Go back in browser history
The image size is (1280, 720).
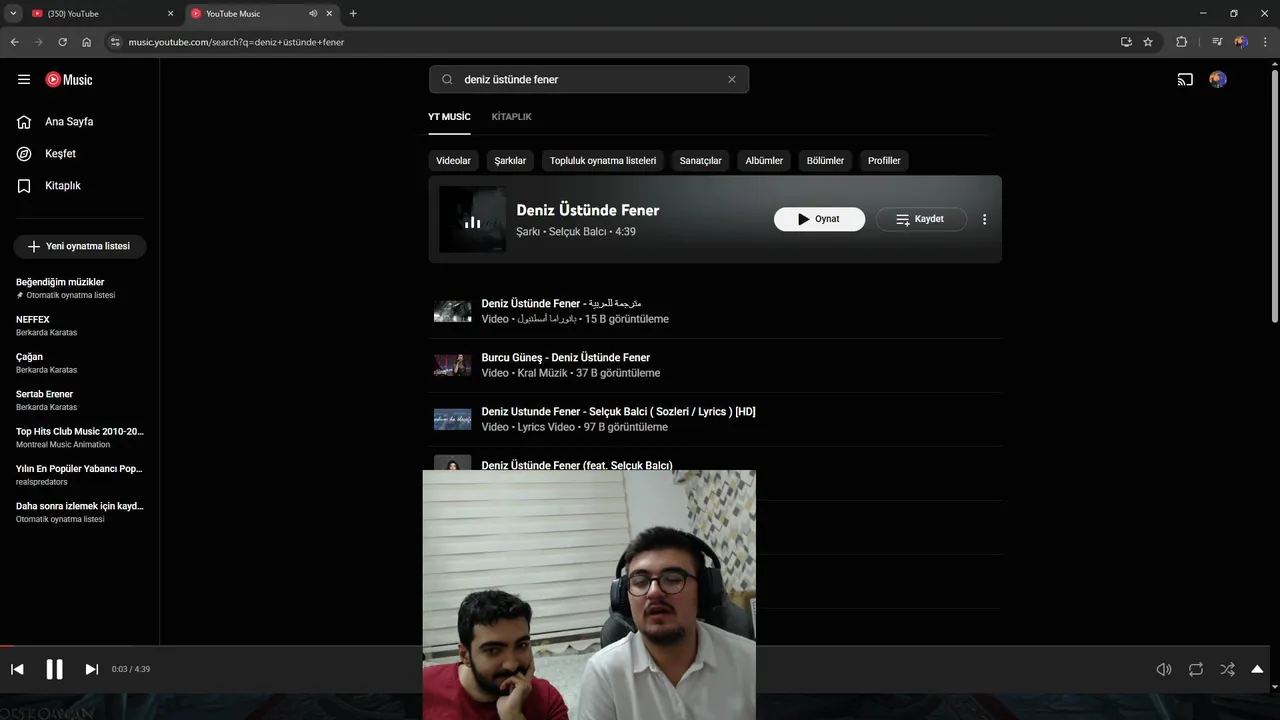tap(14, 42)
